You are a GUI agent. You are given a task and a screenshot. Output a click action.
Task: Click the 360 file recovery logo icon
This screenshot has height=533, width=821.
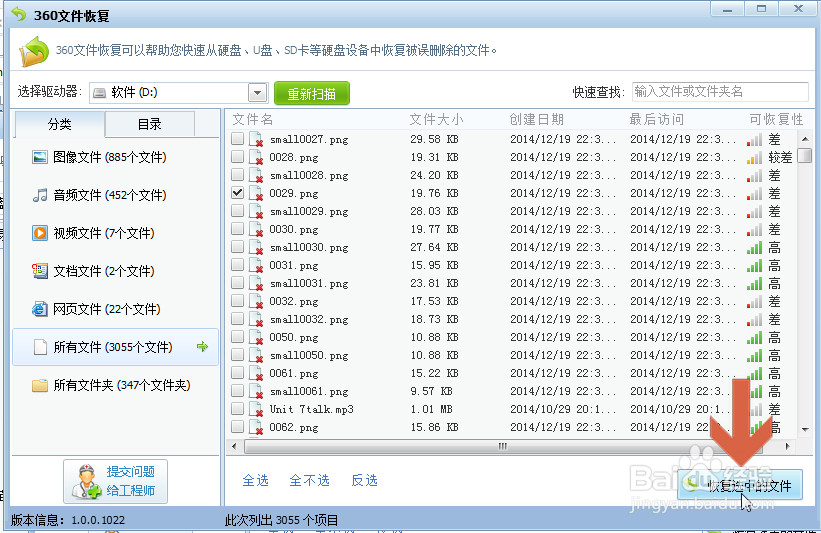tap(34, 51)
